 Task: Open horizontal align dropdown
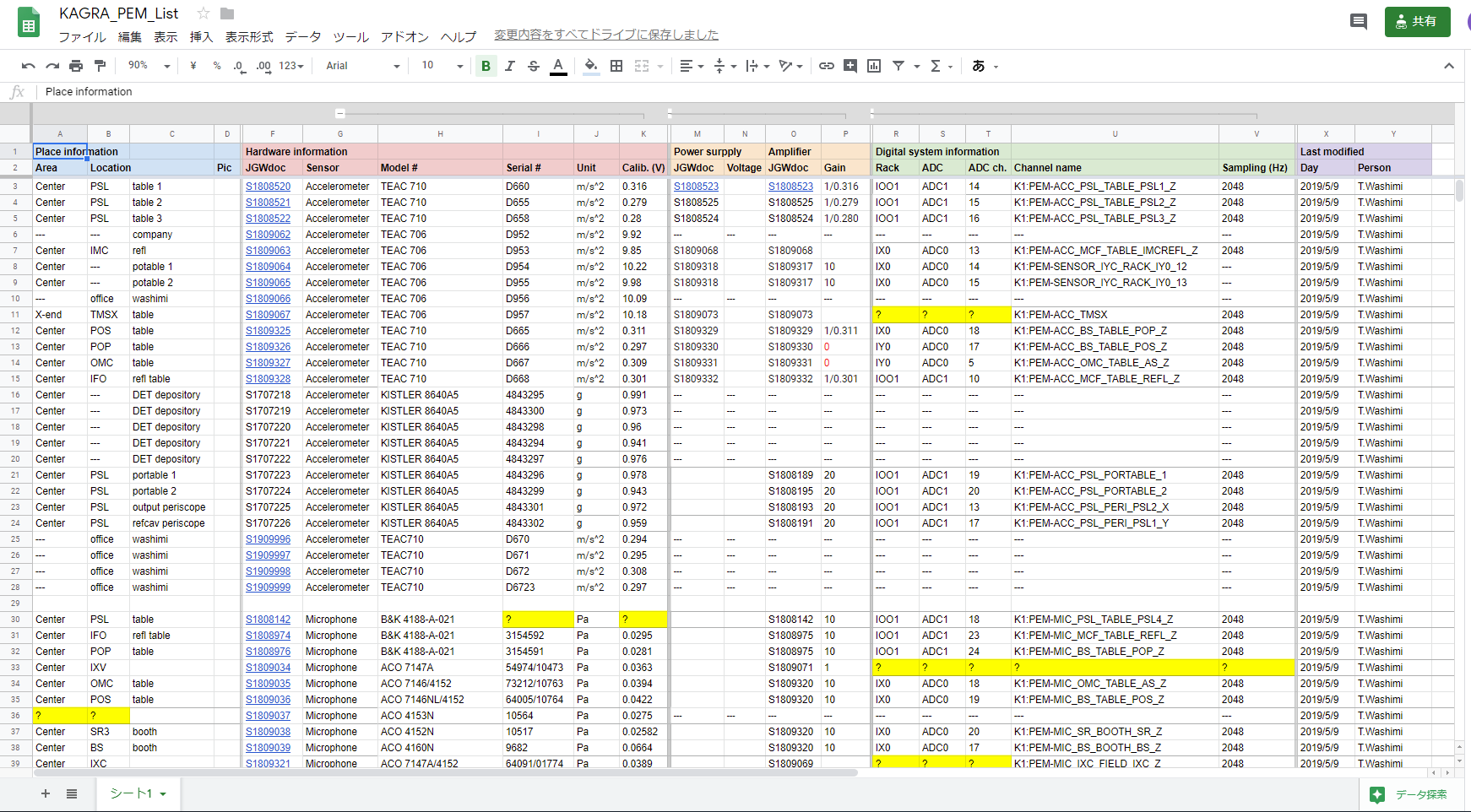[x=692, y=66]
